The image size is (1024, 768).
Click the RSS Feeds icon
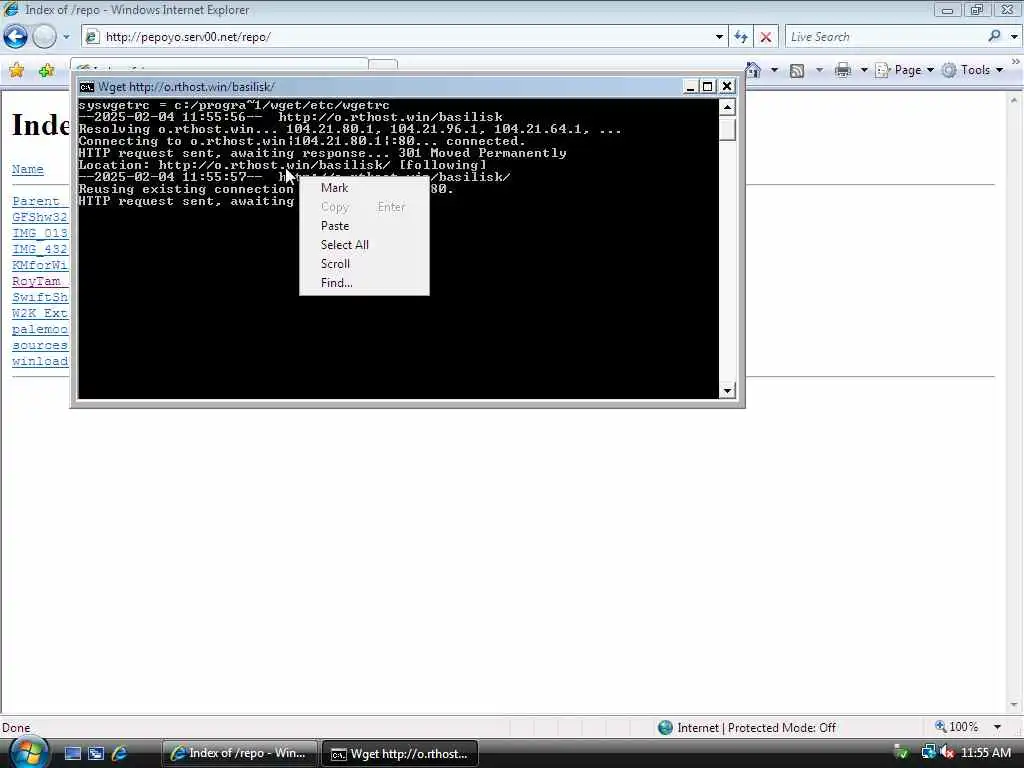[797, 71]
